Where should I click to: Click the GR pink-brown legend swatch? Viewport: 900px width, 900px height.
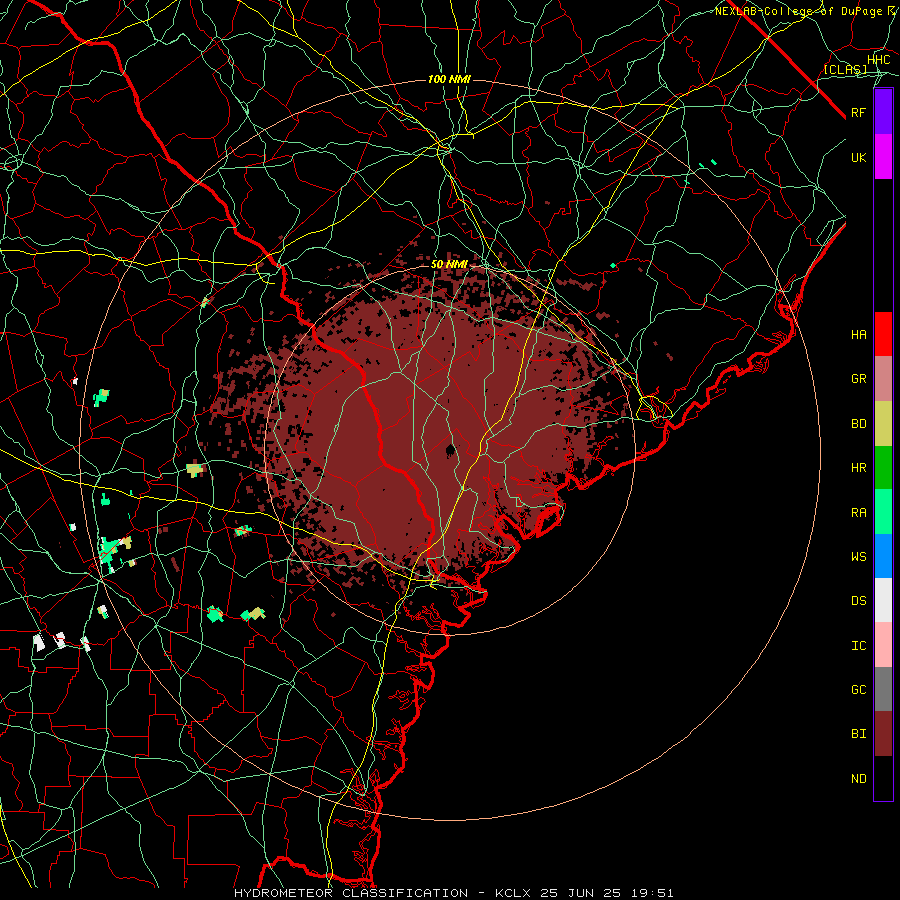(883, 379)
